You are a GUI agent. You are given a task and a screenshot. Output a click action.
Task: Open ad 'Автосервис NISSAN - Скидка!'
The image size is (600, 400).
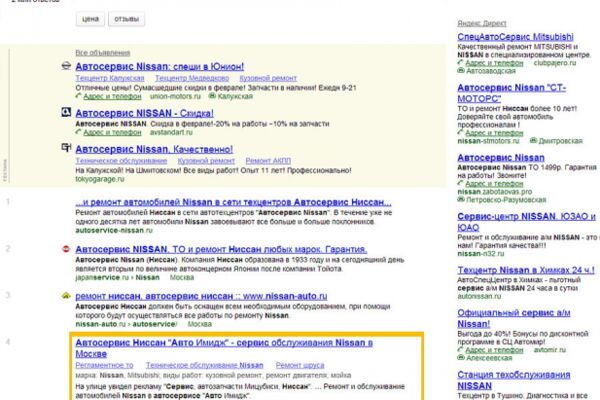click(144, 113)
